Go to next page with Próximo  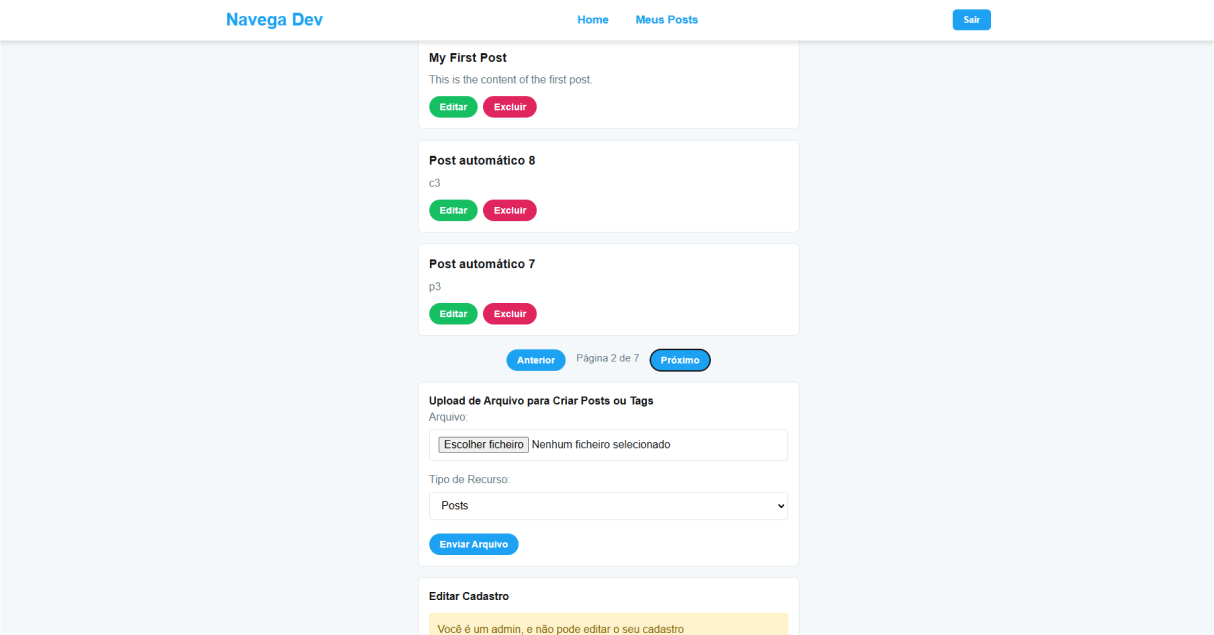coord(680,360)
